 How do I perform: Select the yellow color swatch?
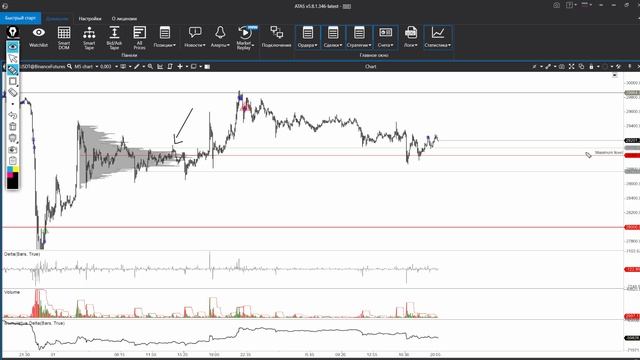16,169
